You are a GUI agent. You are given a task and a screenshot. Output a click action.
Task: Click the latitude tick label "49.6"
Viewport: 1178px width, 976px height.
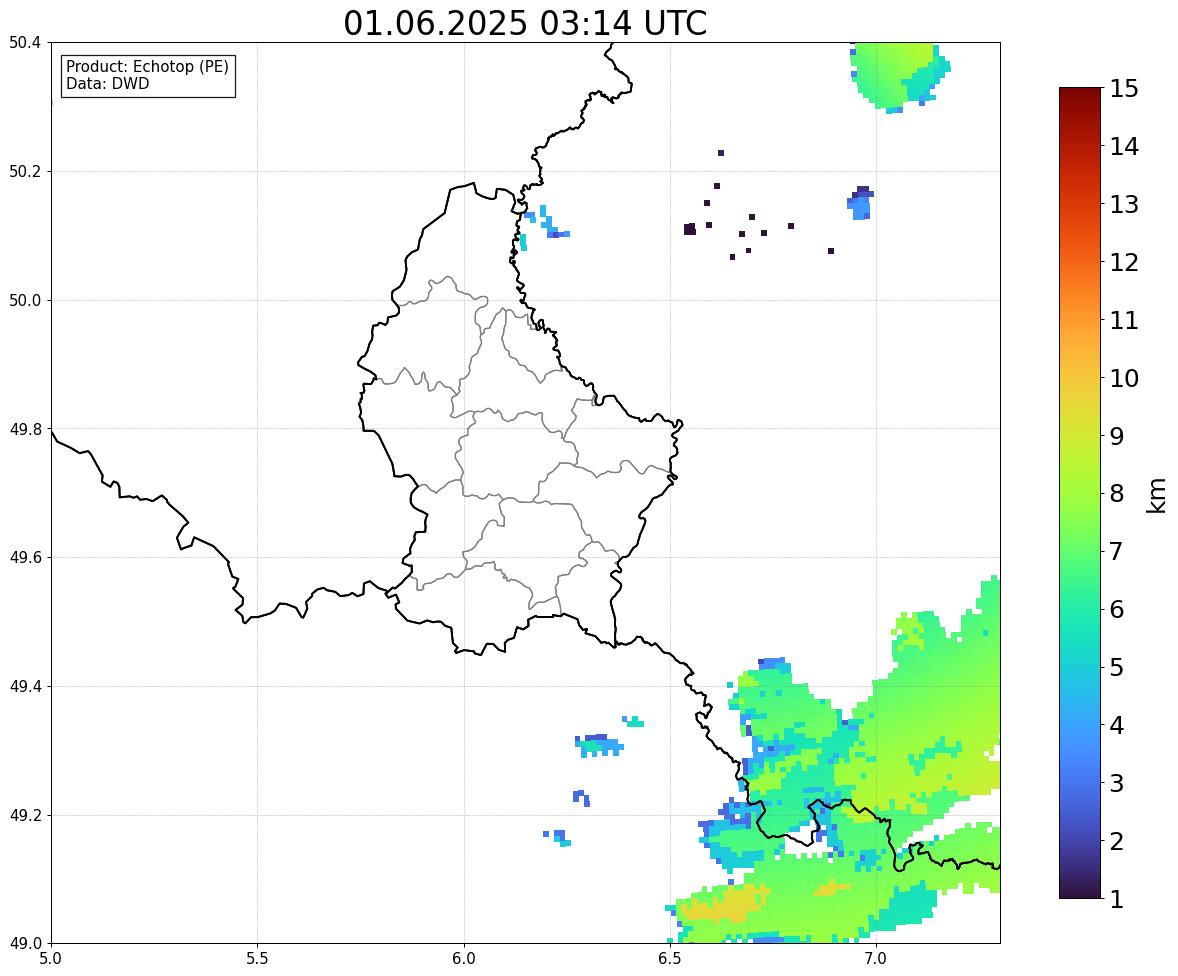(25, 557)
